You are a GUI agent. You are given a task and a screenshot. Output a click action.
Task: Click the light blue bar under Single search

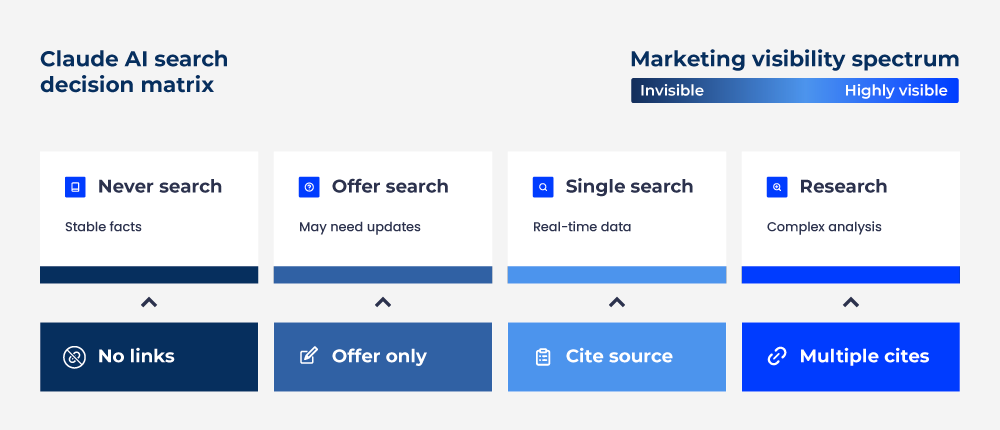point(617,275)
